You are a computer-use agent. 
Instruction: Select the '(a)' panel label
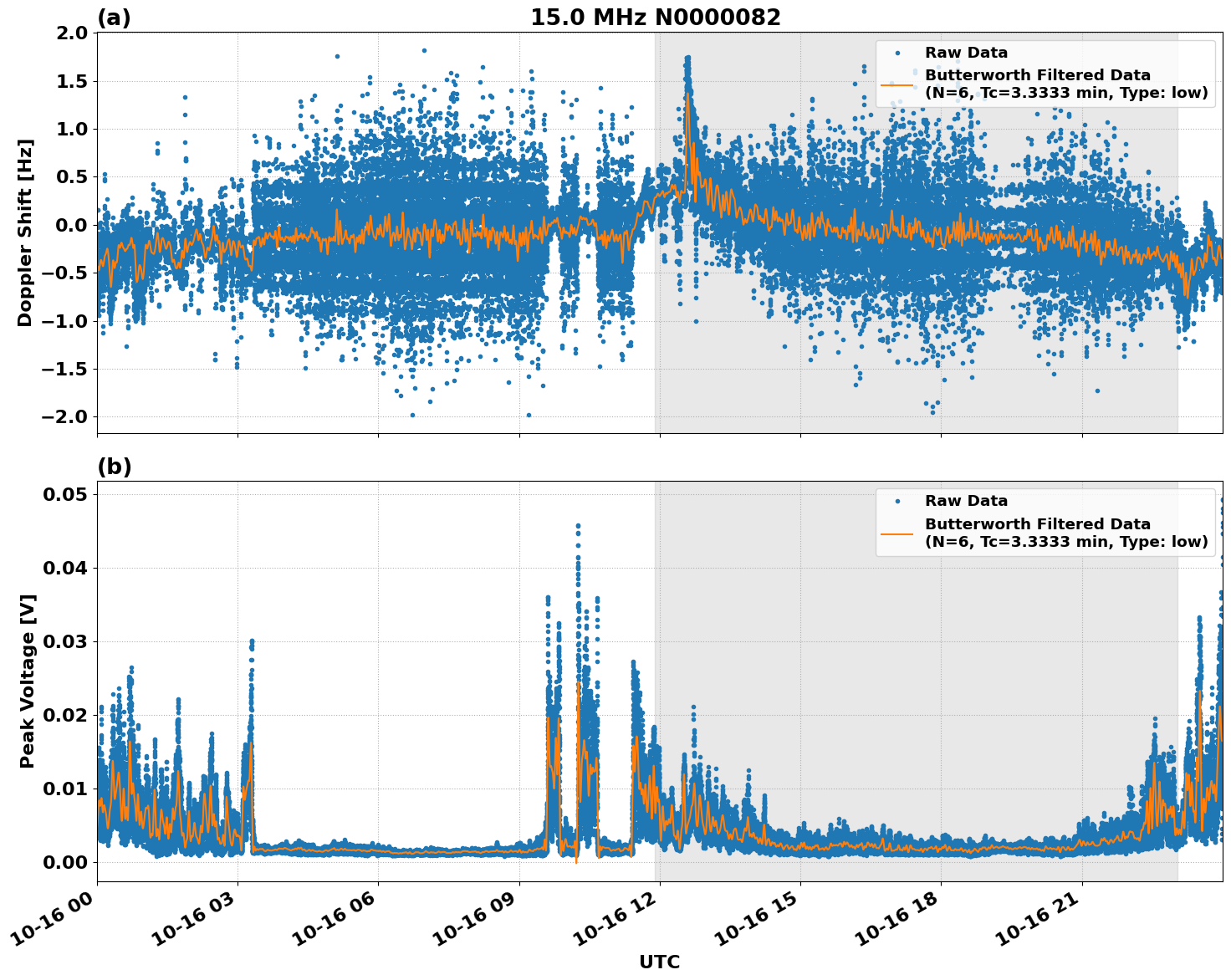coord(114,18)
